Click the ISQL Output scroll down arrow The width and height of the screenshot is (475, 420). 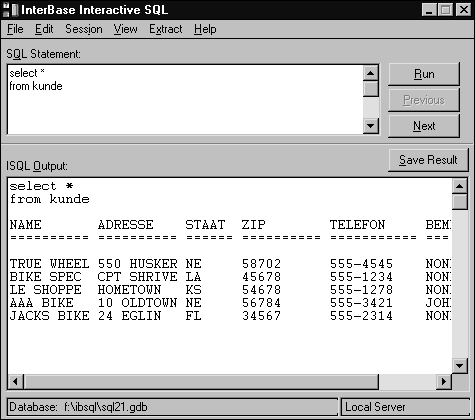tap(460, 366)
